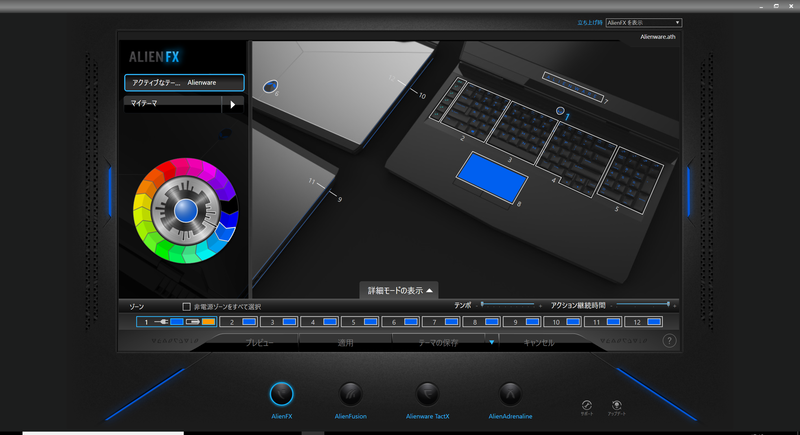Click the Alienware.ath theme file name

pyautogui.click(x=658, y=37)
